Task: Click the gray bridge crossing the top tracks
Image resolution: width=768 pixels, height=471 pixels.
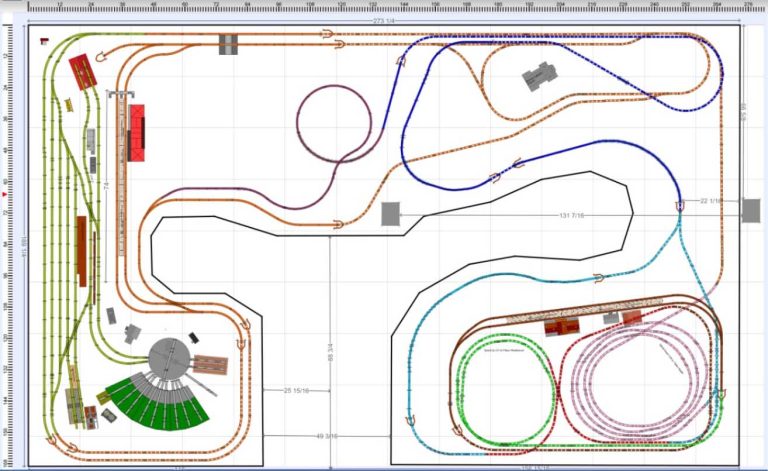Action: tap(229, 45)
